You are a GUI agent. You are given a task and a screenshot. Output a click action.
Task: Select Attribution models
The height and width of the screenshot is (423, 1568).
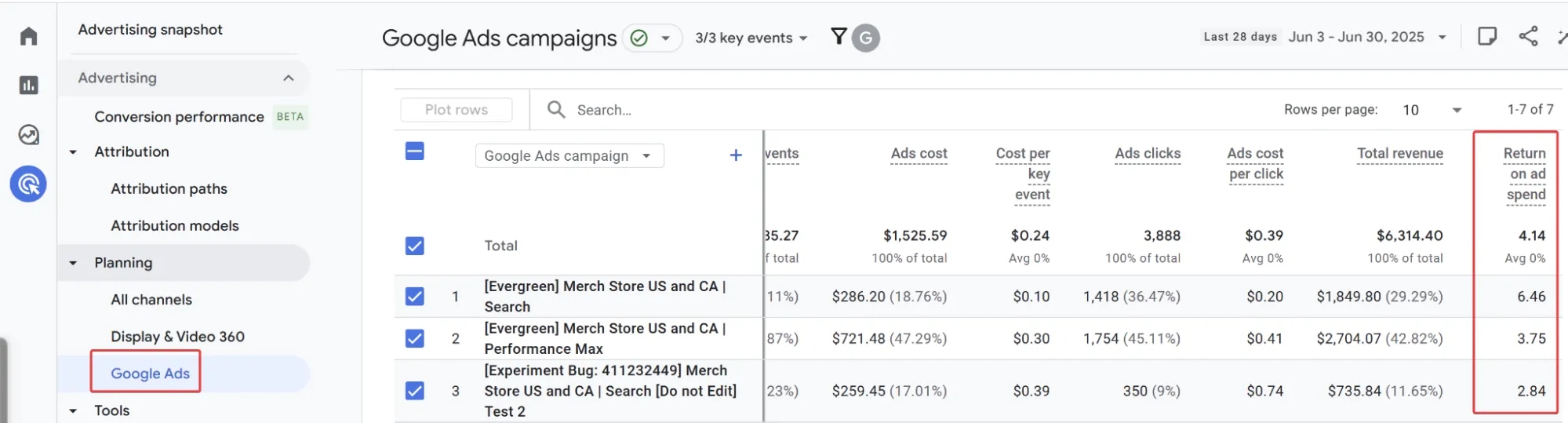(175, 225)
